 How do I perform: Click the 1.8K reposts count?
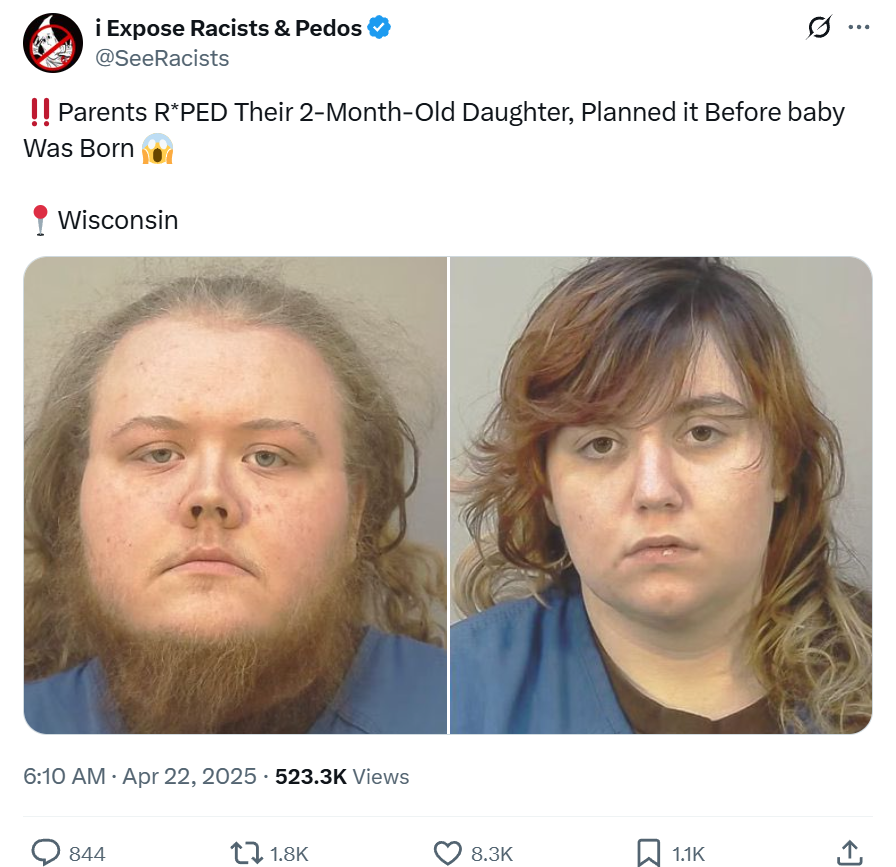289,854
